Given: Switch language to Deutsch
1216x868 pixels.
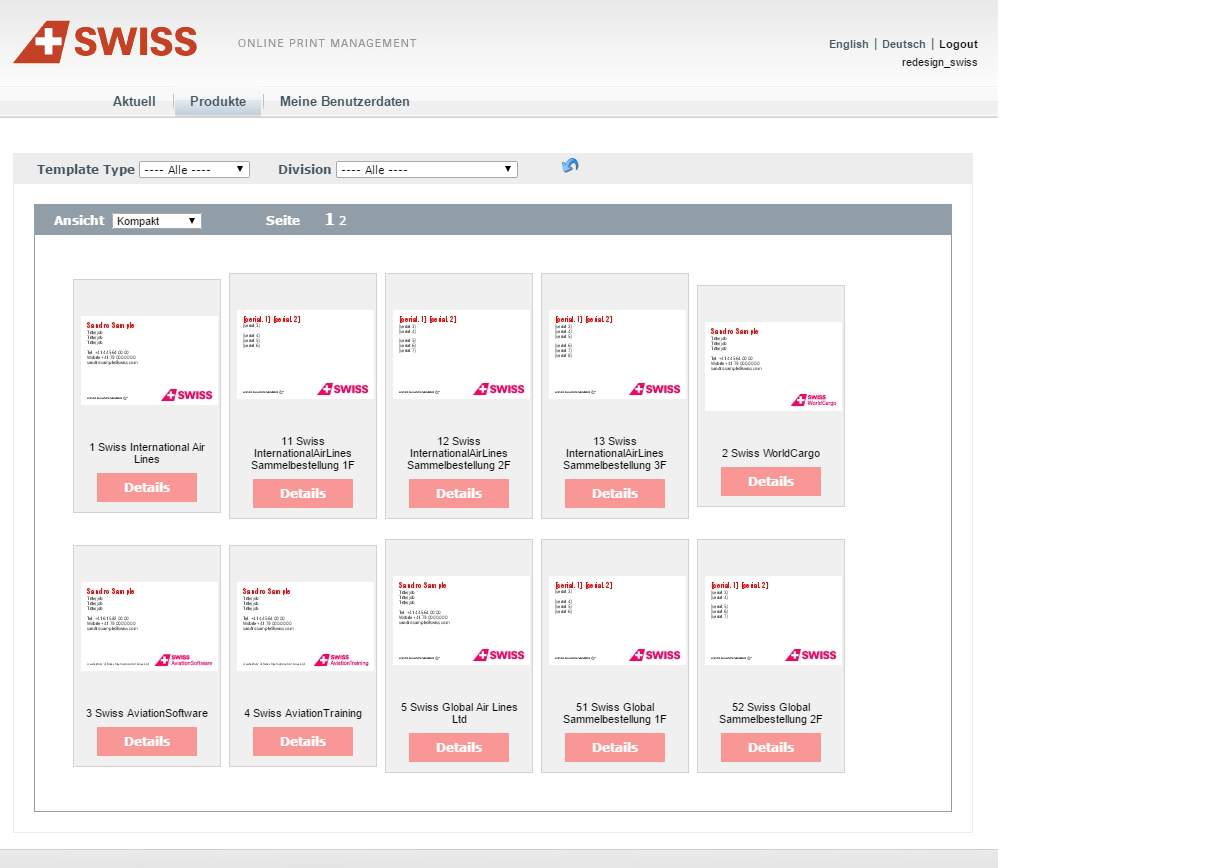Looking at the screenshot, I should 904,44.
